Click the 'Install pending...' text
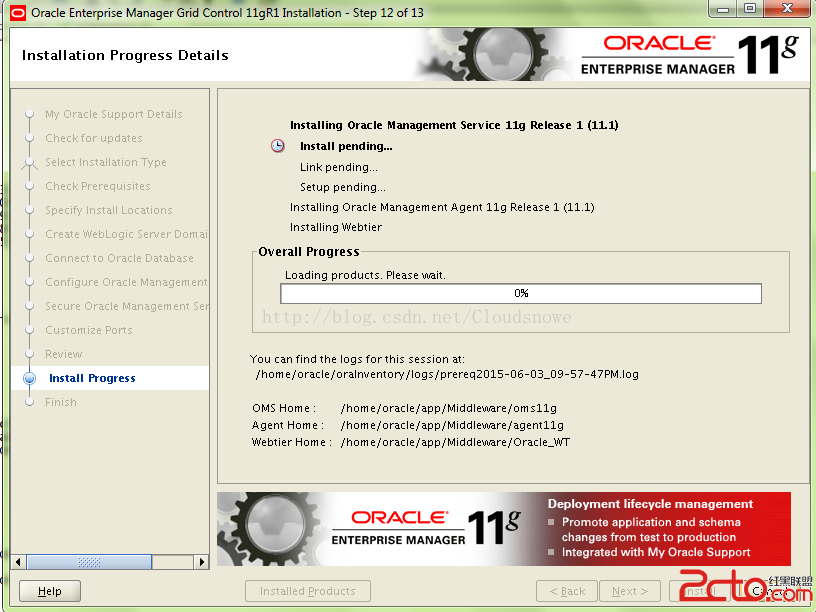816x612 pixels. (x=346, y=146)
